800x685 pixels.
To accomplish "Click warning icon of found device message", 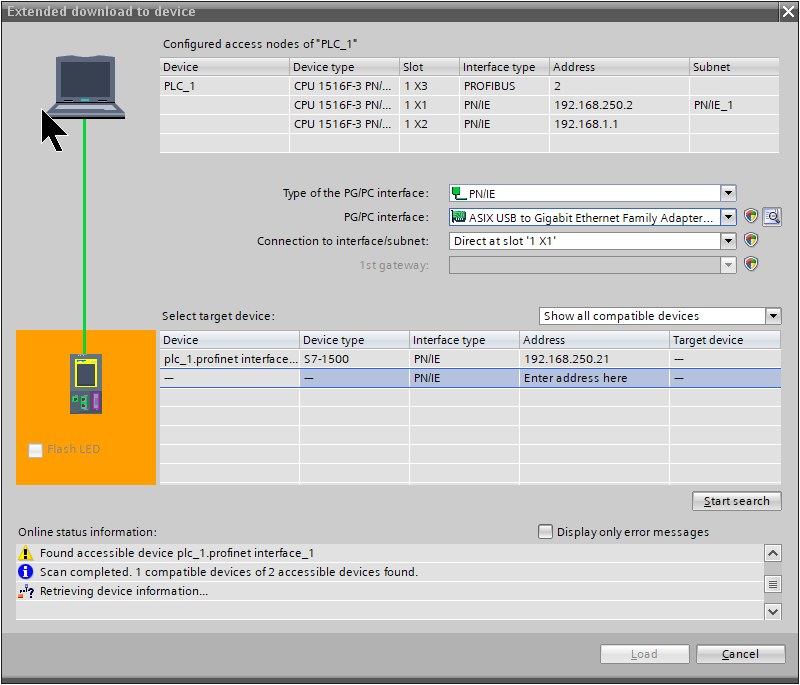I will pyautogui.click(x=26, y=553).
